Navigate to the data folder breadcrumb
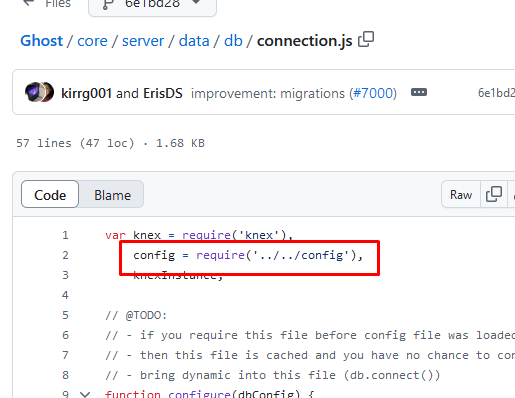The height and width of the screenshot is (398, 515). click(194, 41)
